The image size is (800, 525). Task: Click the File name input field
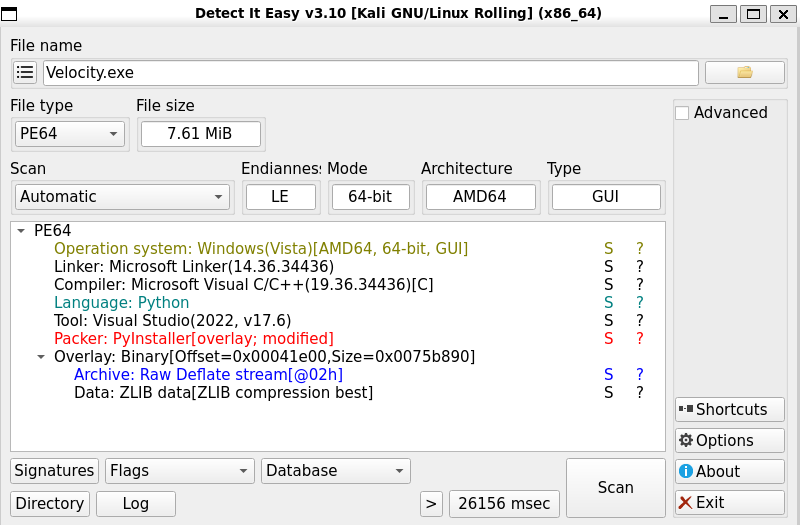click(x=370, y=73)
